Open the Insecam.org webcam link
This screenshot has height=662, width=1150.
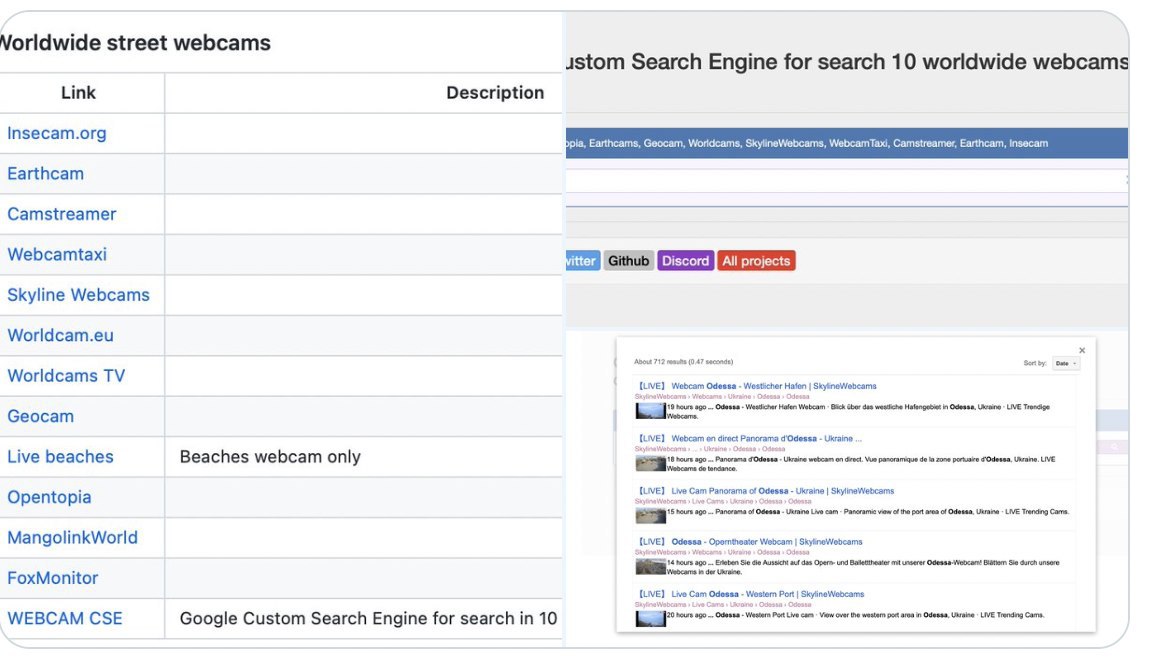(52, 133)
